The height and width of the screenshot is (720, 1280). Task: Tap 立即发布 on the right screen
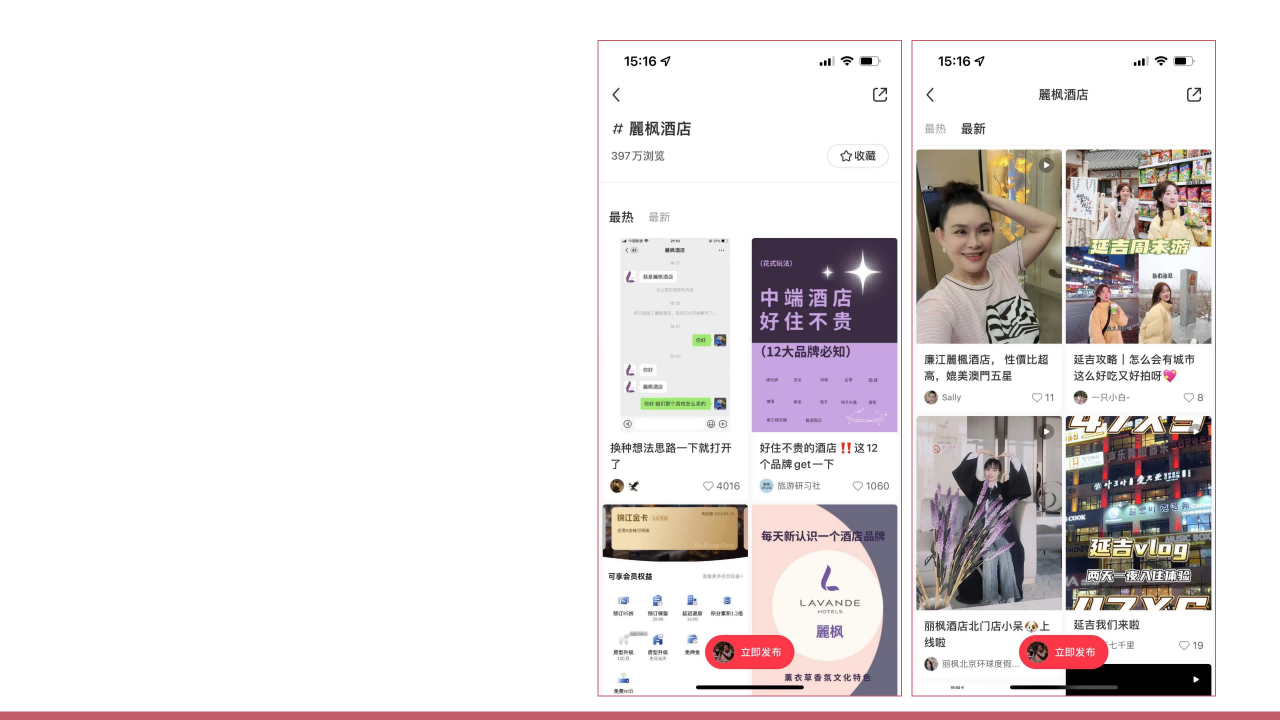(1063, 652)
